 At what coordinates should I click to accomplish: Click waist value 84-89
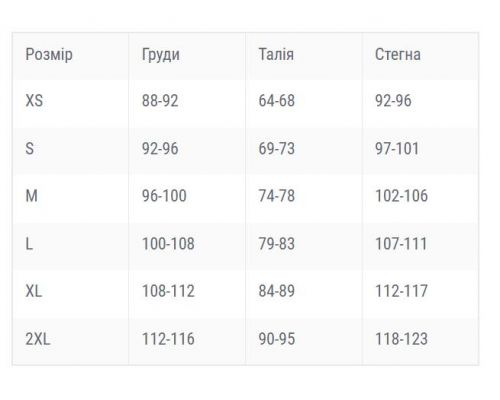pyautogui.click(x=277, y=291)
